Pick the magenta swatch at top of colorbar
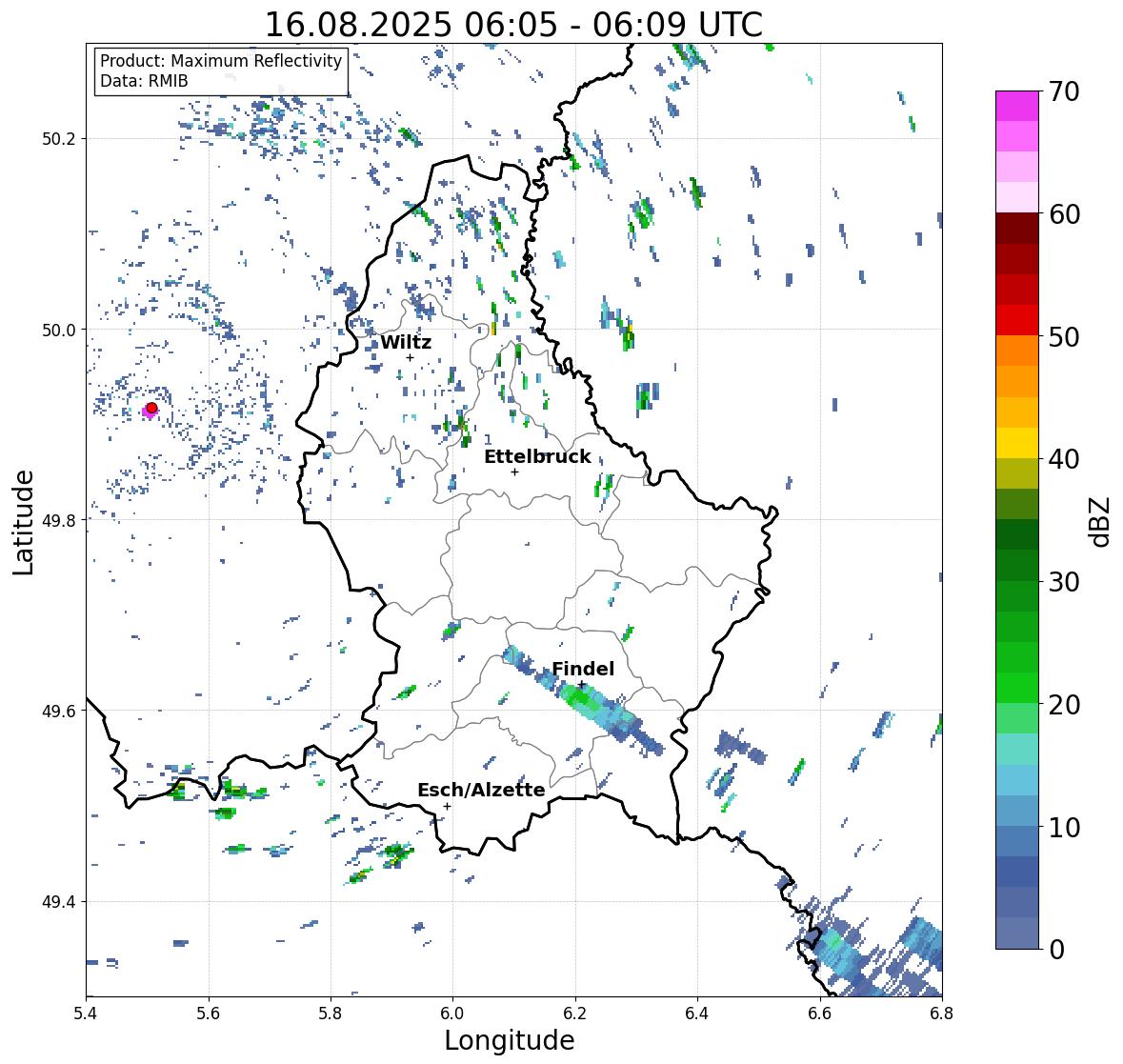 [1017, 106]
